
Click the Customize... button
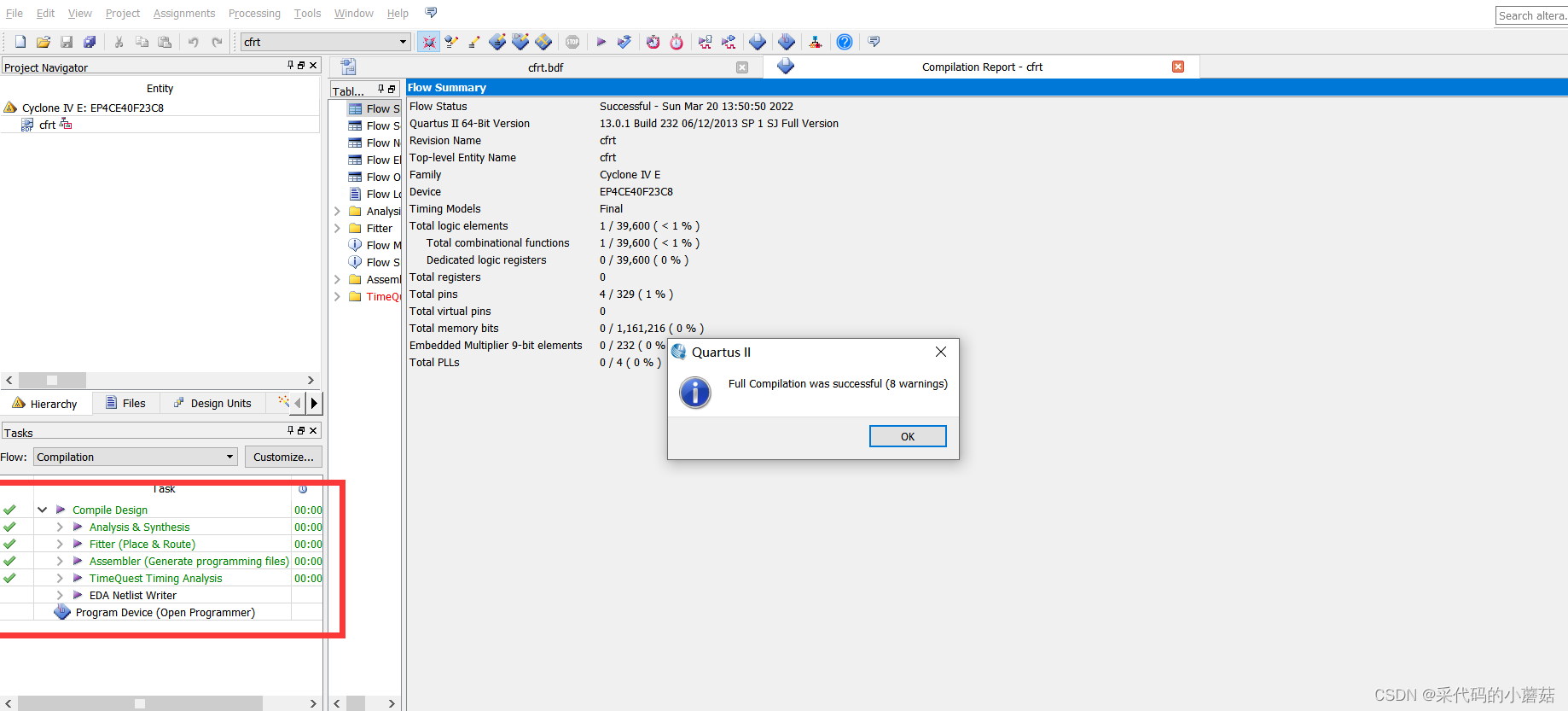(x=283, y=457)
